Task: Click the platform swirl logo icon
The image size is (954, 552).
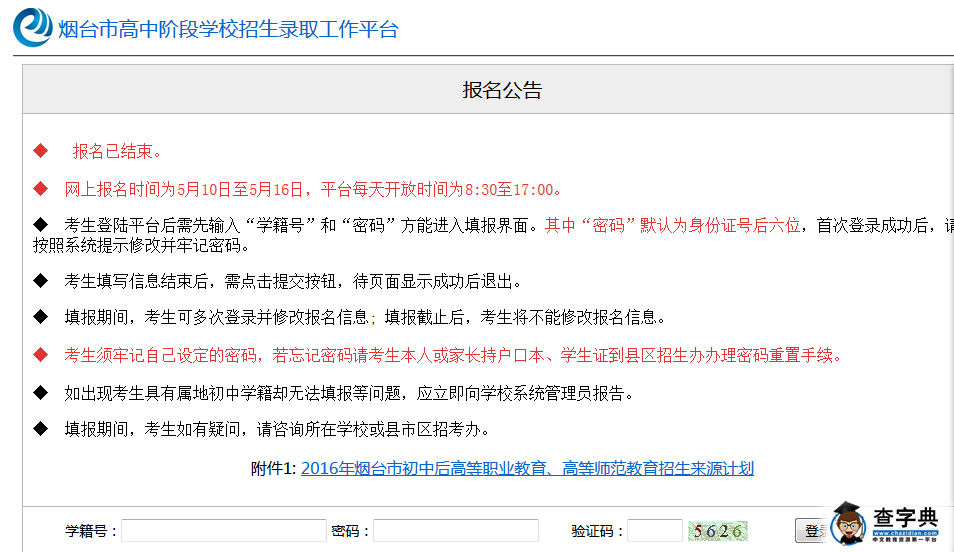Action: (x=33, y=27)
